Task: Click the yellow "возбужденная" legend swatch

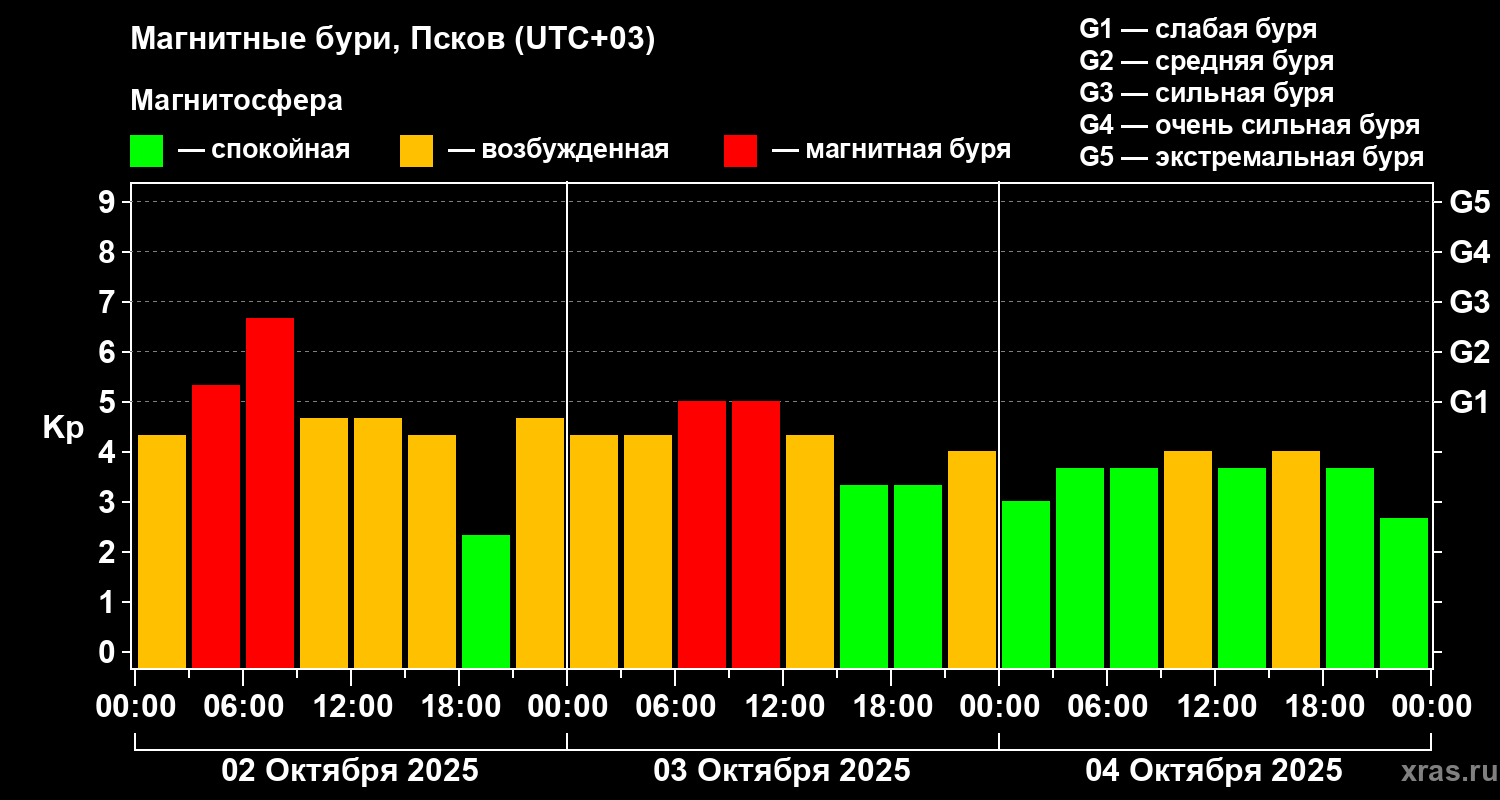Action: pyautogui.click(x=416, y=151)
